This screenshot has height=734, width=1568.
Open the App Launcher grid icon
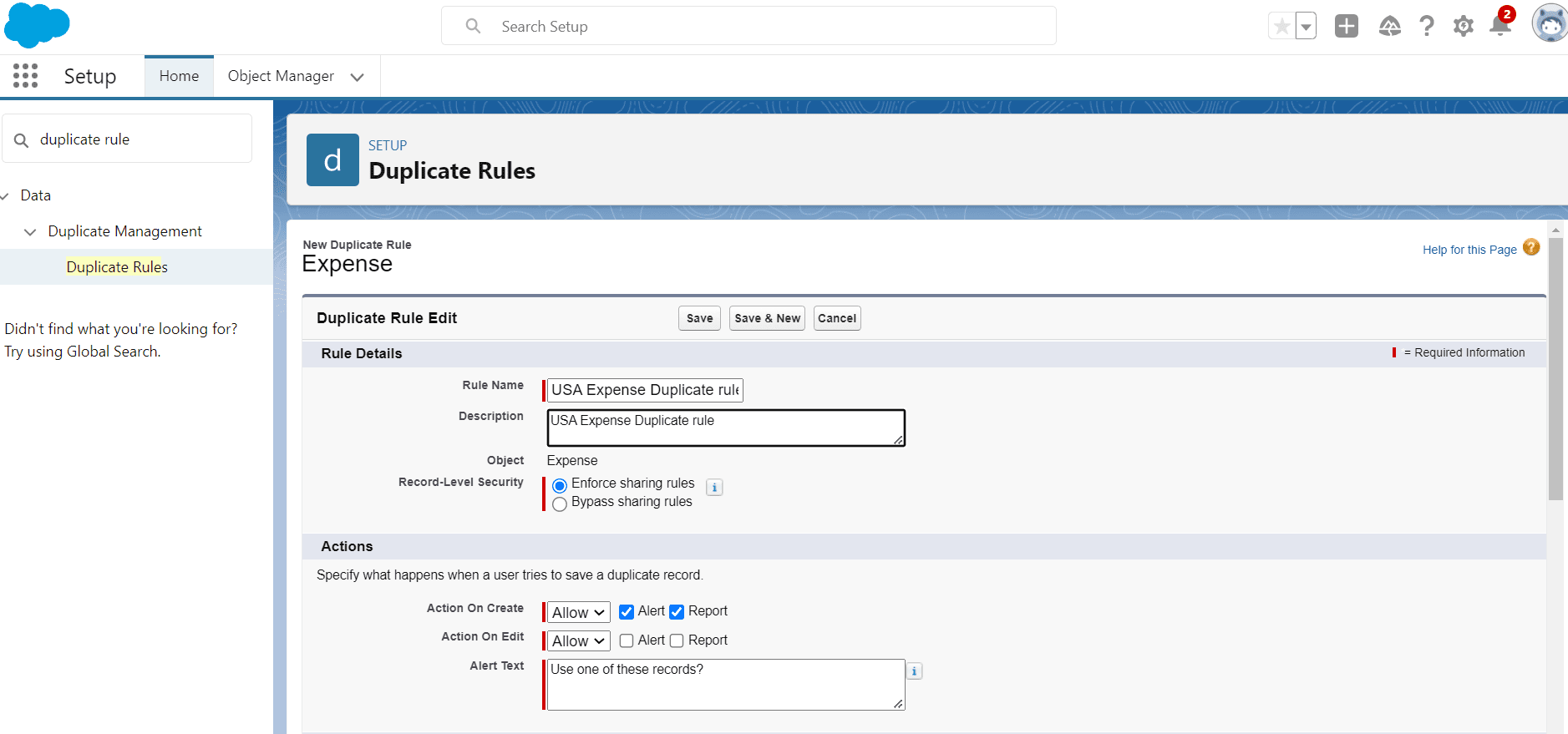pyautogui.click(x=25, y=76)
